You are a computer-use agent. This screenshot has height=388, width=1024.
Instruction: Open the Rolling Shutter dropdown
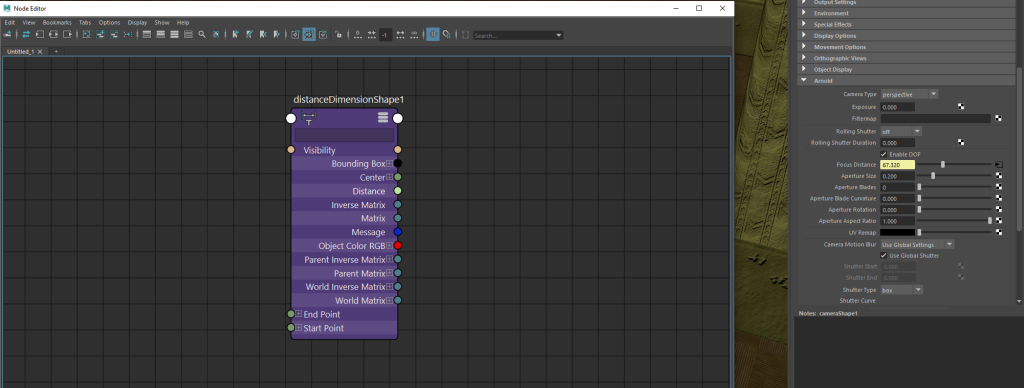click(x=901, y=131)
